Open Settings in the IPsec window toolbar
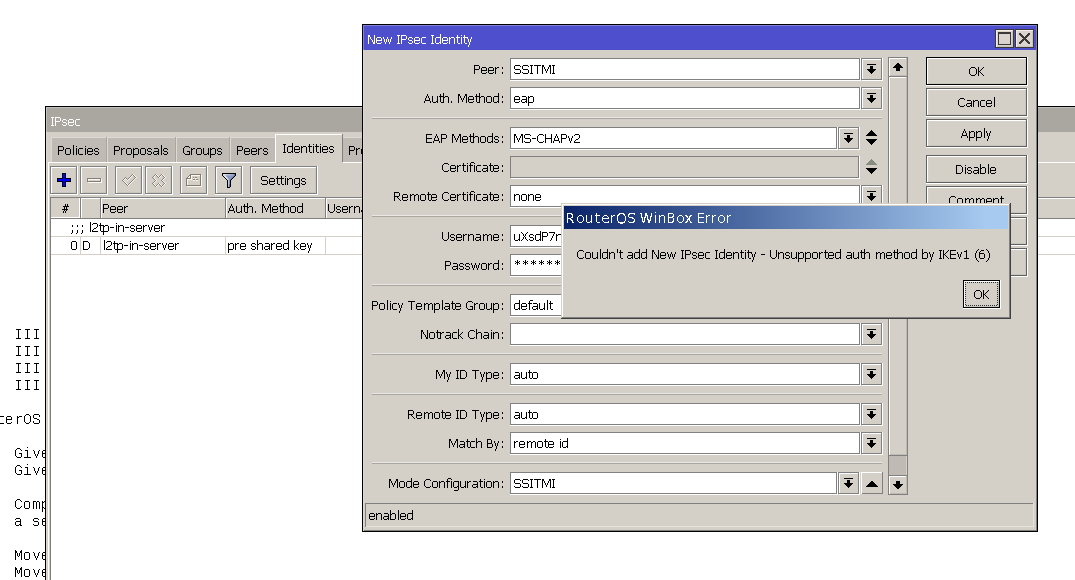Screen dimensions: 1075x580 [283, 180]
